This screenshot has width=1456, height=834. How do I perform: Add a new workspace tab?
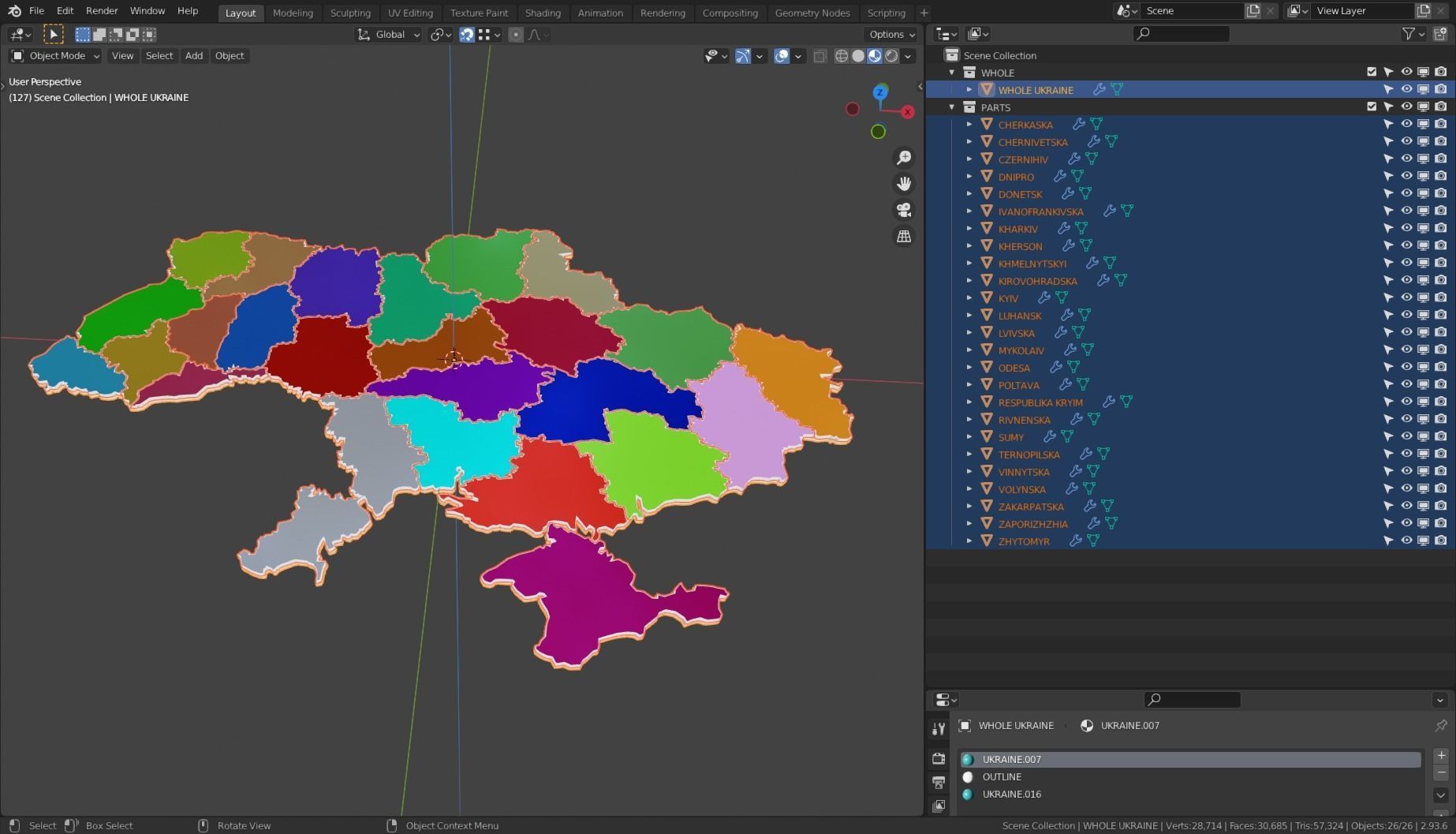[924, 13]
